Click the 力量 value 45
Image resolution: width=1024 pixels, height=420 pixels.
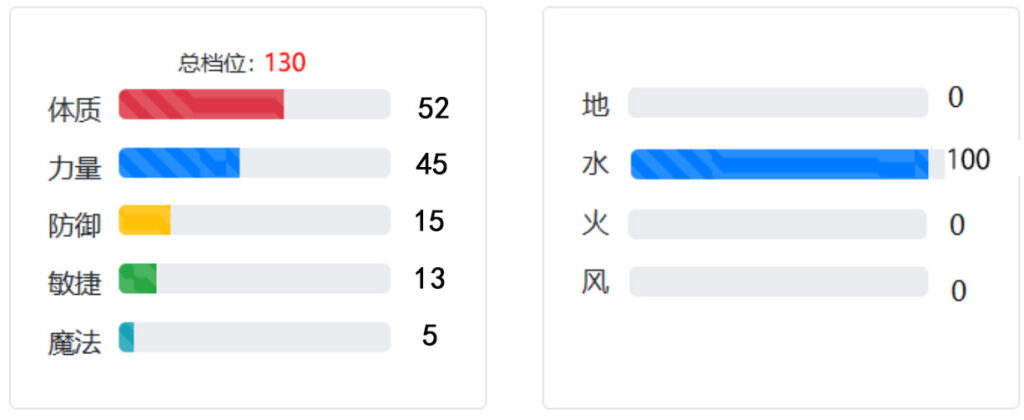(432, 165)
